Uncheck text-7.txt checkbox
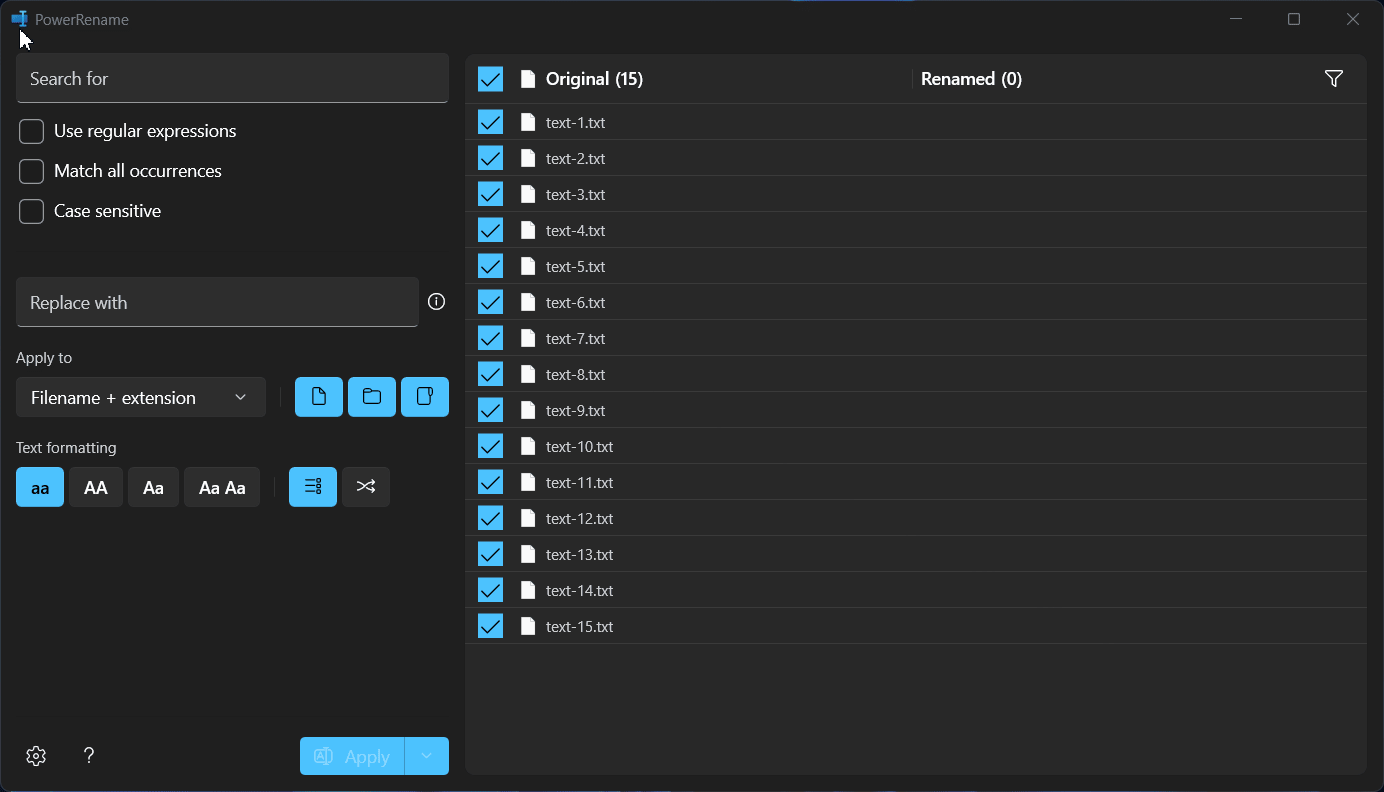 [490, 338]
